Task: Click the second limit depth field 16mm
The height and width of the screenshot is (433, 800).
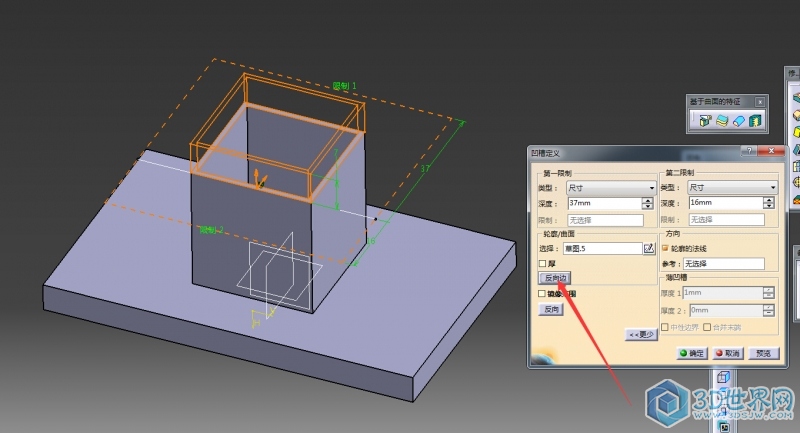Action: click(726, 202)
